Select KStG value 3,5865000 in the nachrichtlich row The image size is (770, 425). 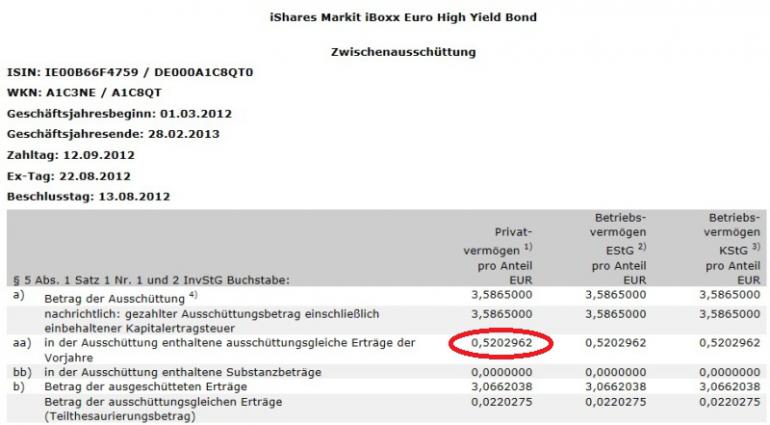(730, 314)
